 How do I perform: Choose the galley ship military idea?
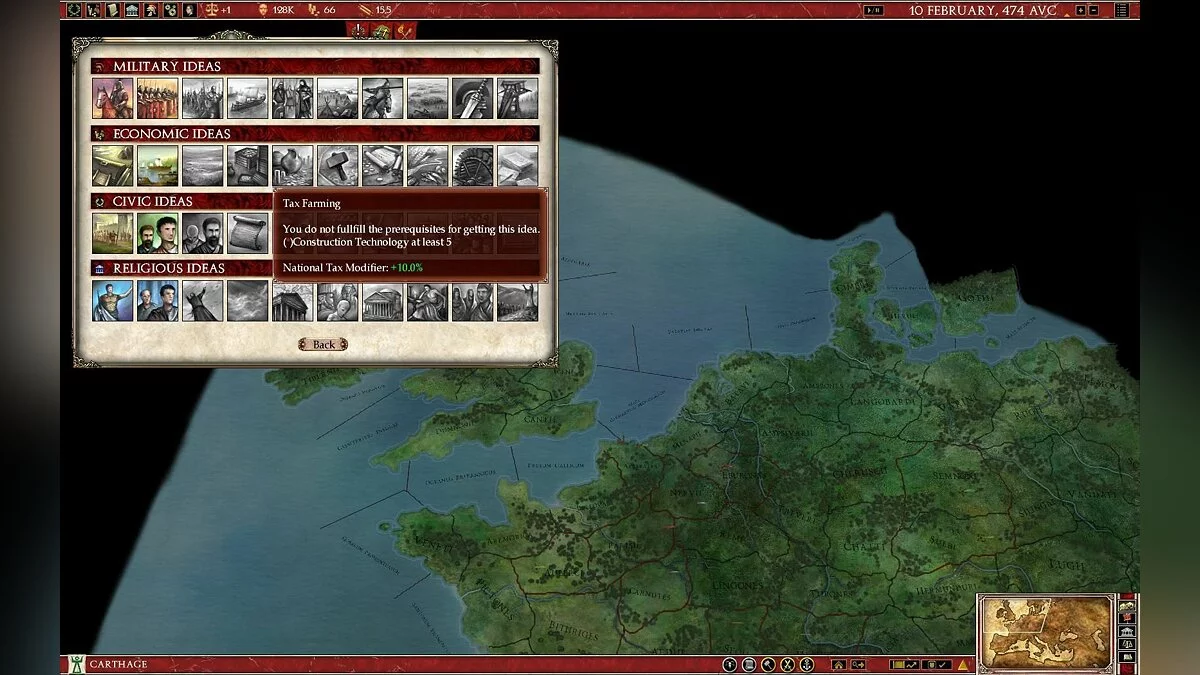pyautogui.click(x=247, y=99)
